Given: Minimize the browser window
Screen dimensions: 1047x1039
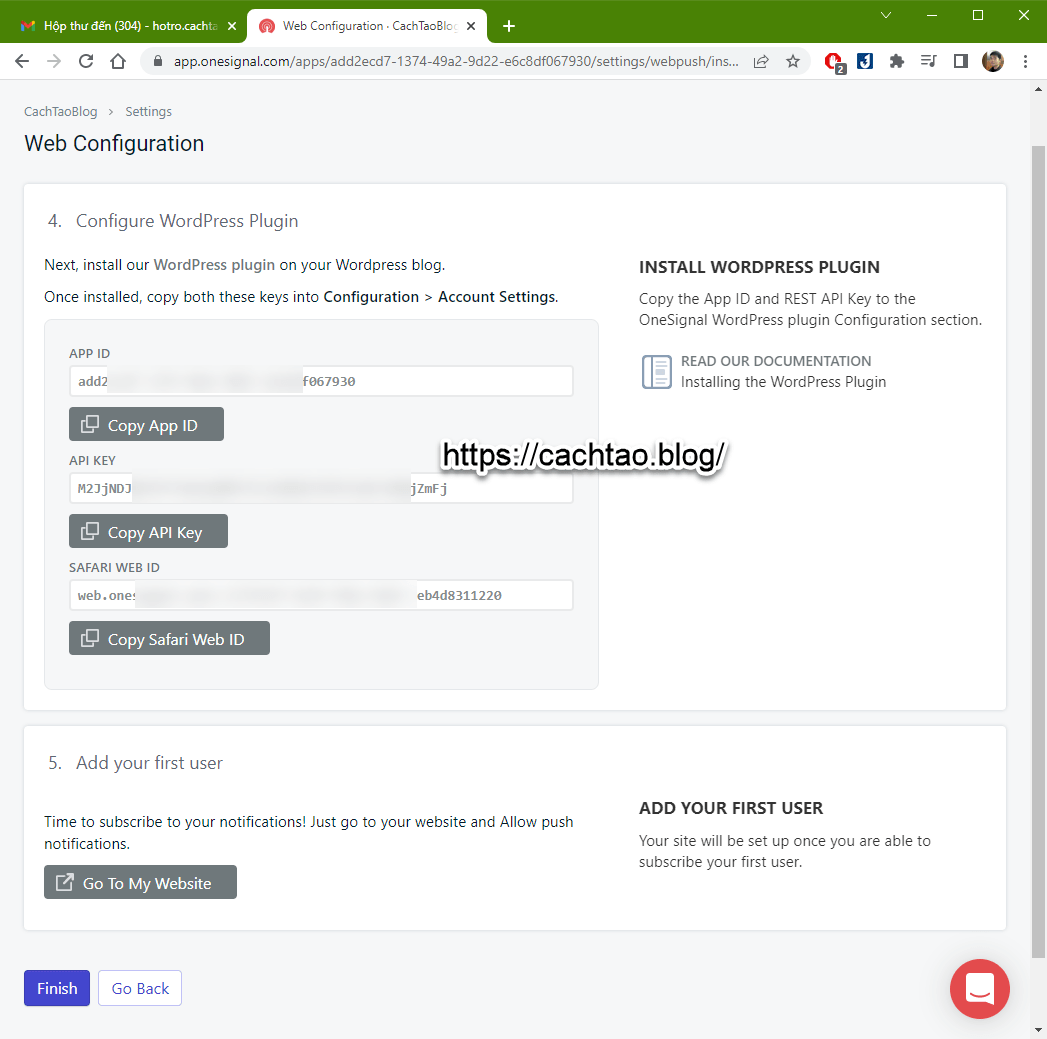Looking at the screenshot, I should pyautogui.click(x=932, y=15).
